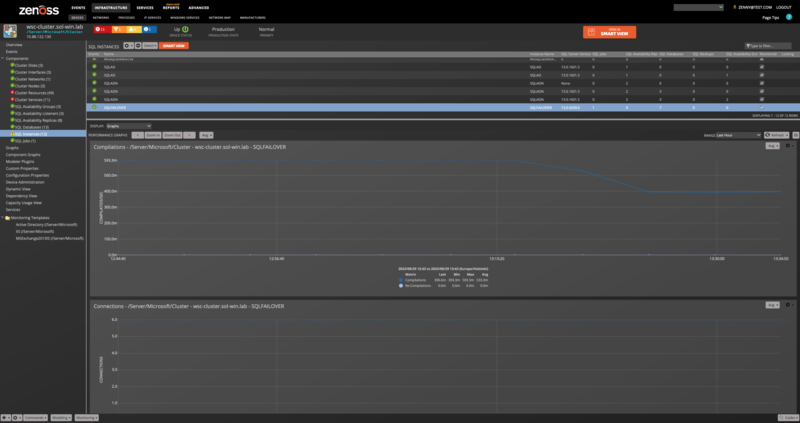Collapse the Monitoring Templates tree node

click(3, 218)
